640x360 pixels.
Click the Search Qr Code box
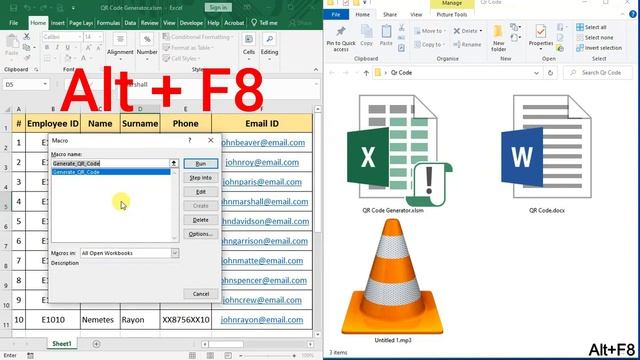[598, 73]
